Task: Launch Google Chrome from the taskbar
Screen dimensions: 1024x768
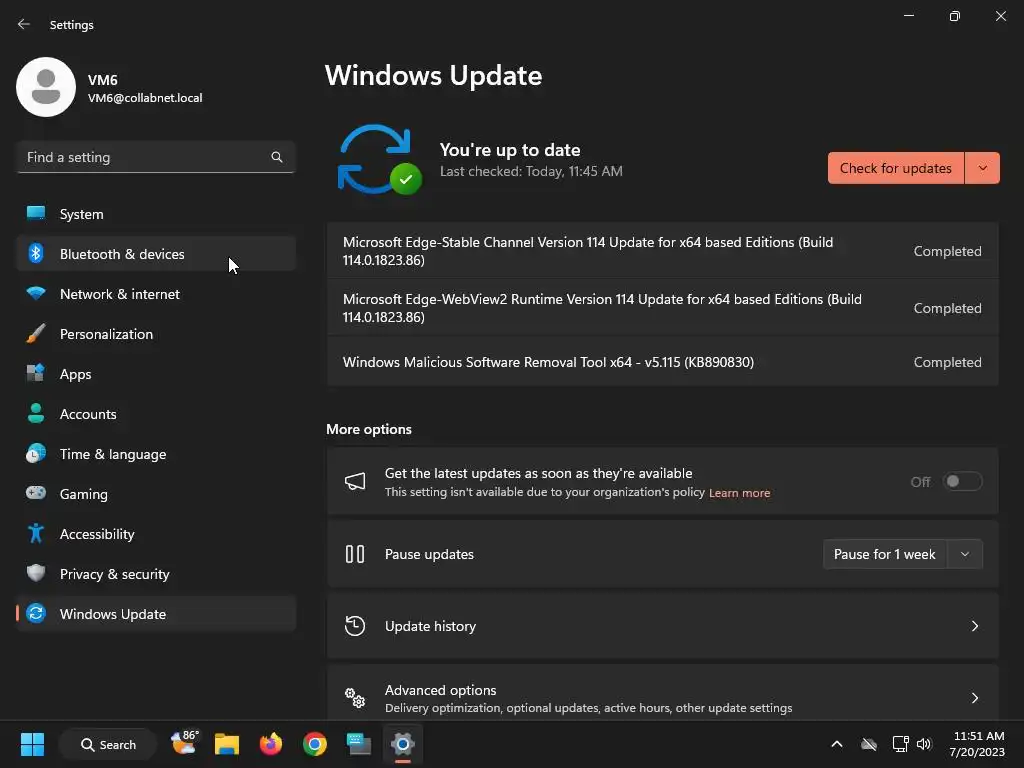Action: click(315, 744)
